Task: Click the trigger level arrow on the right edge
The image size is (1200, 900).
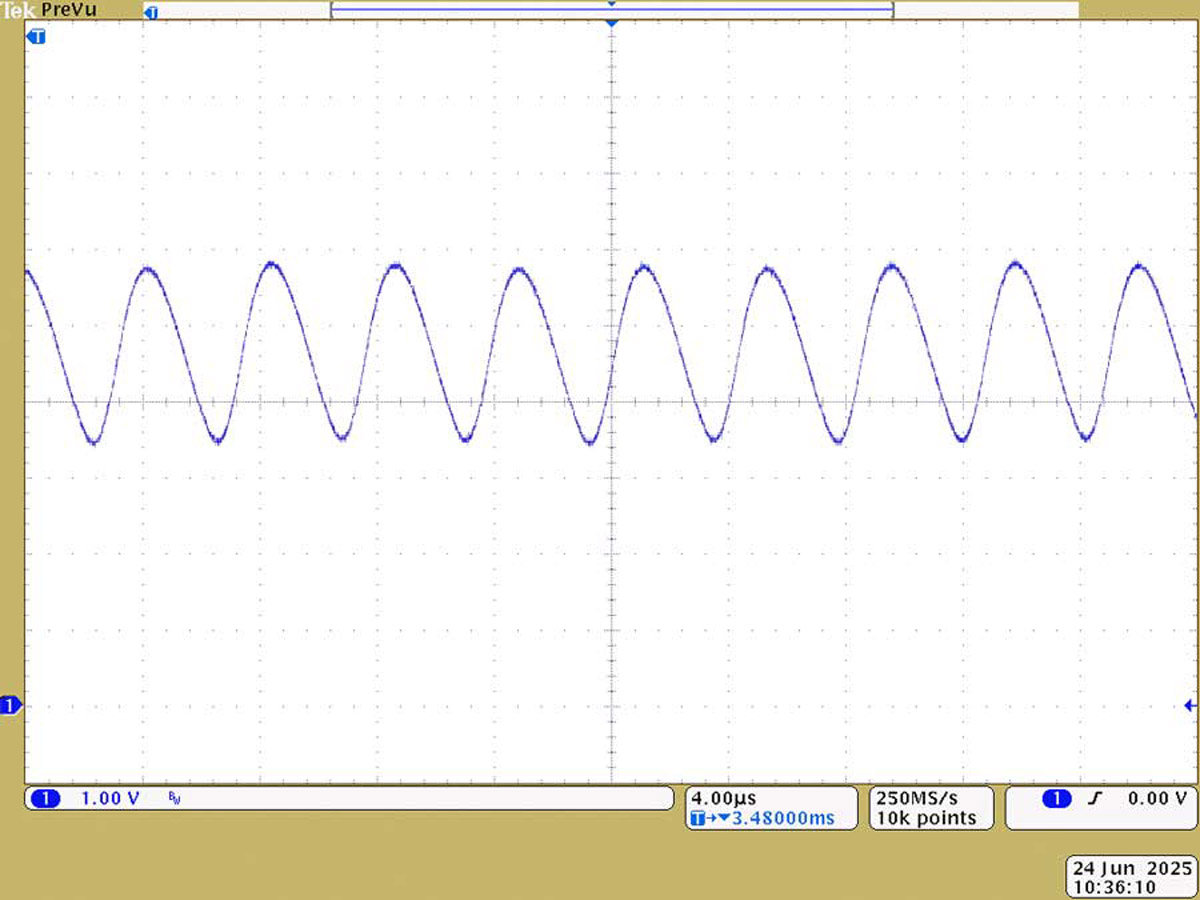Action: [x=1190, y=706]
